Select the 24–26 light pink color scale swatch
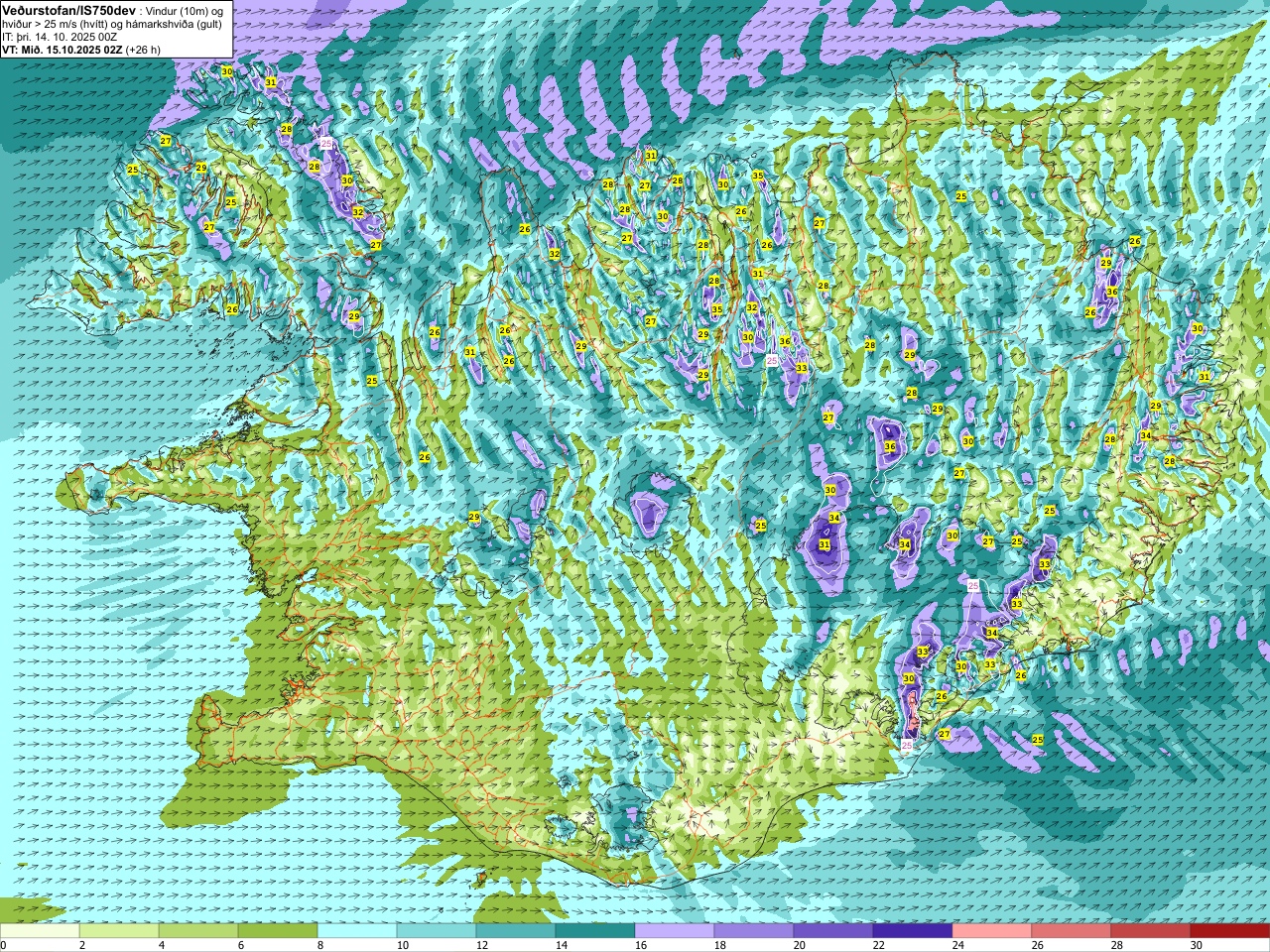Screen dimensions: 1270x952 pos(992,930)
